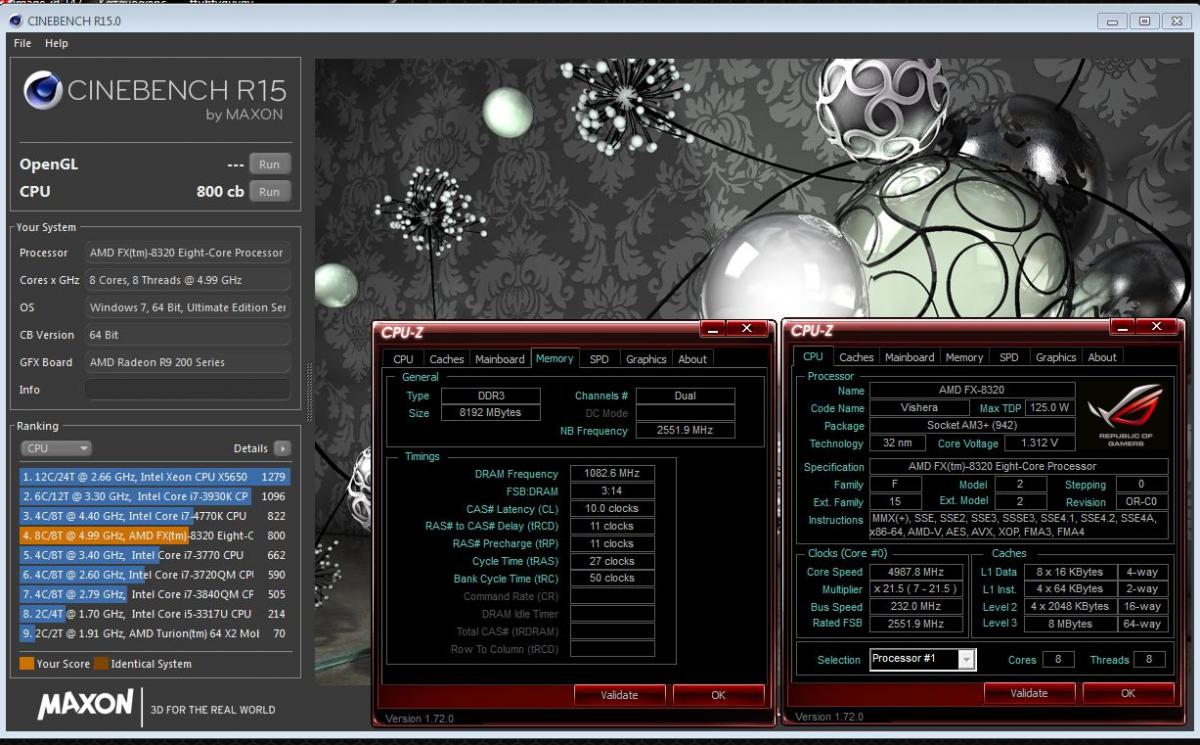Run the CPU benchmark
Screen dimensions: 1200x745
pos(270,191)
